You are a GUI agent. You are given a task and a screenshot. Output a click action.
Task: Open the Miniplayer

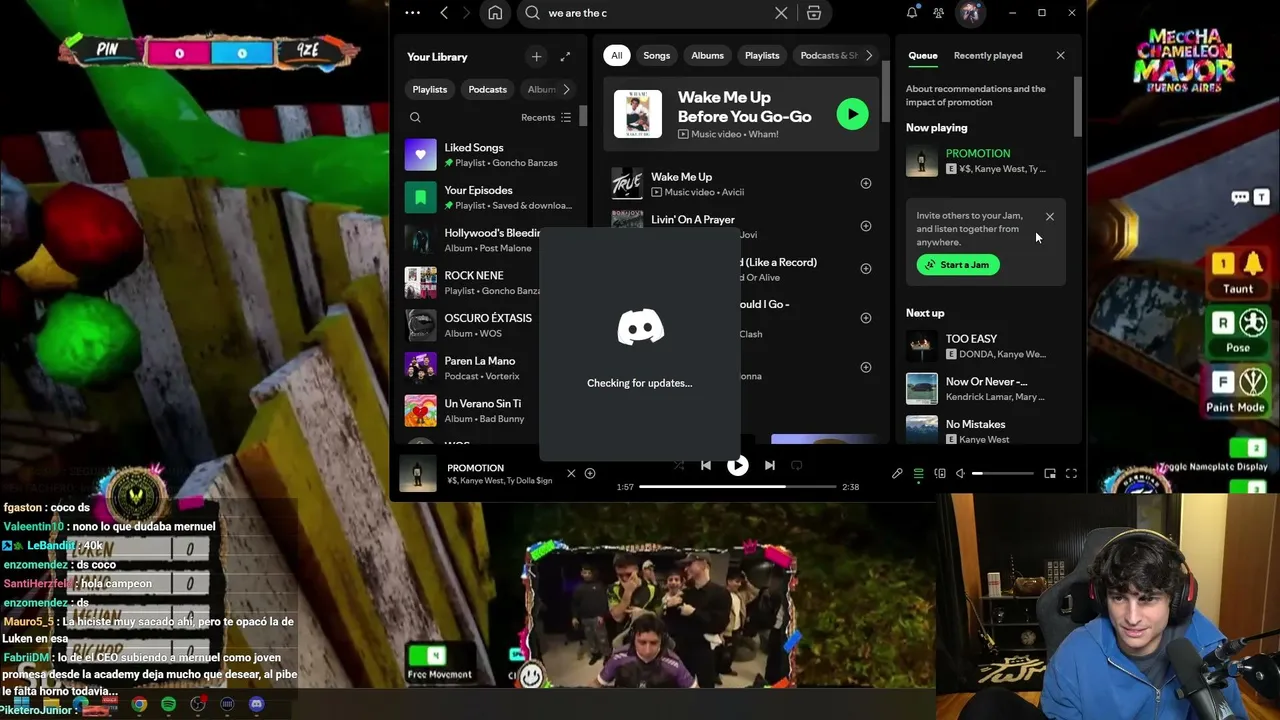pos(1050,474)
